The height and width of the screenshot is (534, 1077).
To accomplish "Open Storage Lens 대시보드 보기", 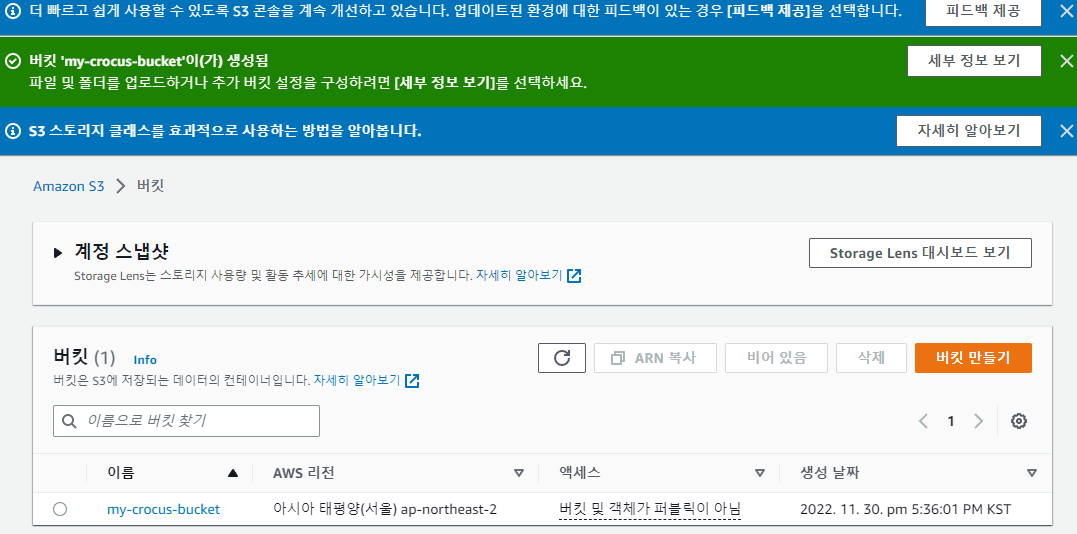I will pyautogui.click(x=920, y=253).
